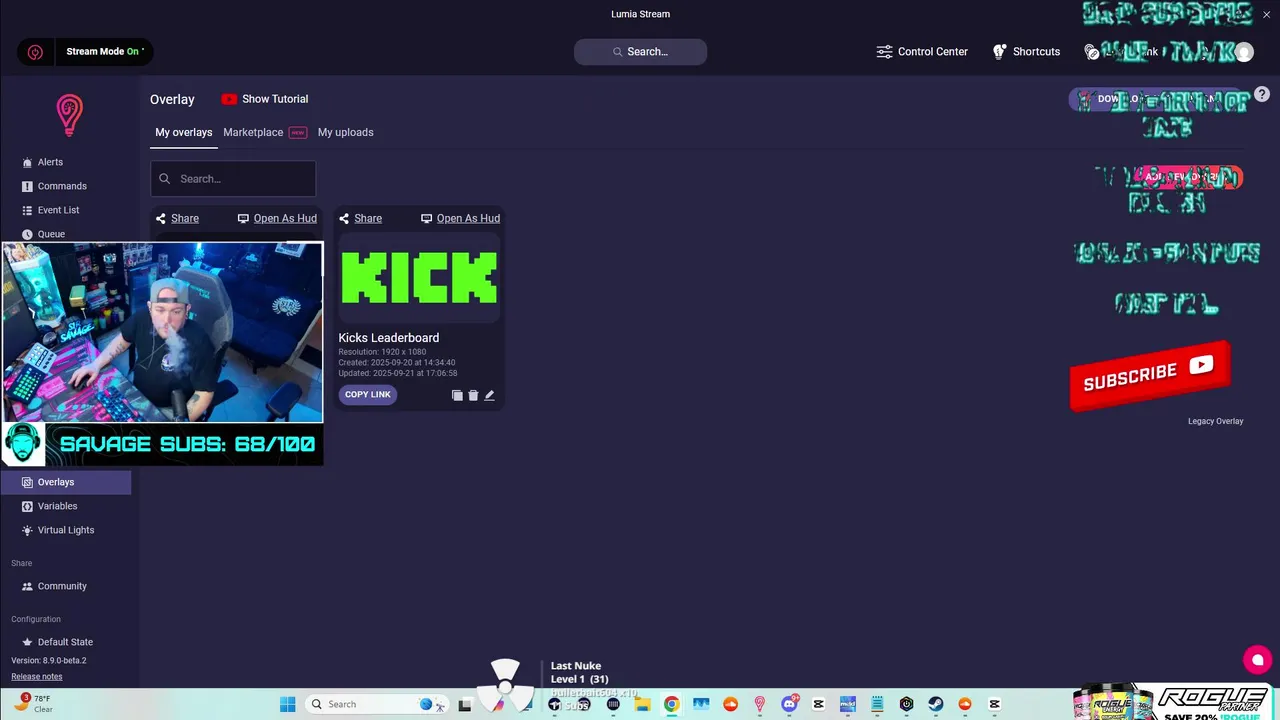Open Discord from the taskbar

click(x=789, y=704)
